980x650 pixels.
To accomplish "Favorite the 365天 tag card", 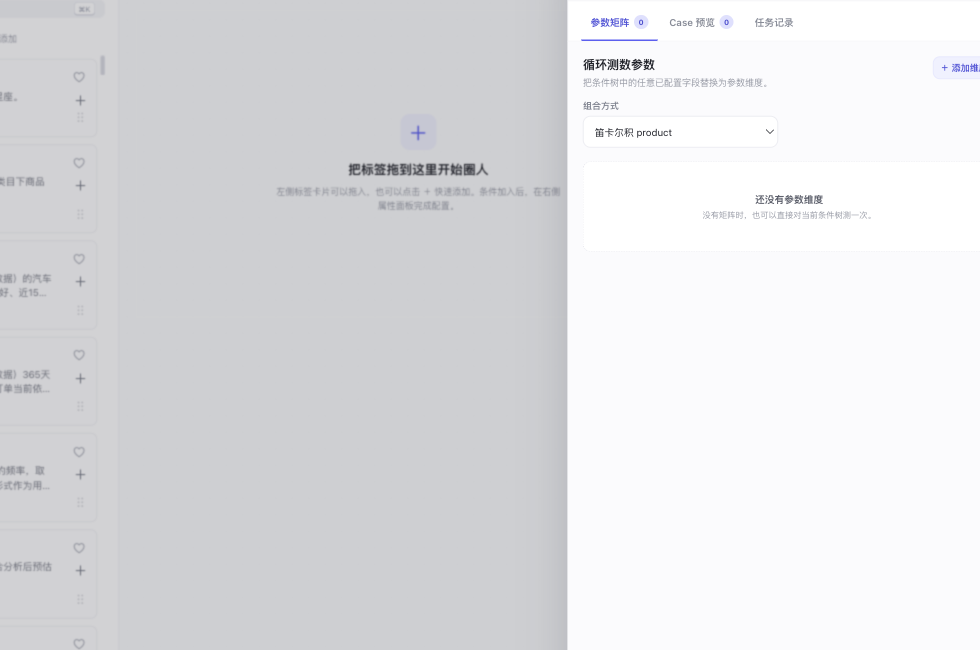I will click(x=79, y=355).
